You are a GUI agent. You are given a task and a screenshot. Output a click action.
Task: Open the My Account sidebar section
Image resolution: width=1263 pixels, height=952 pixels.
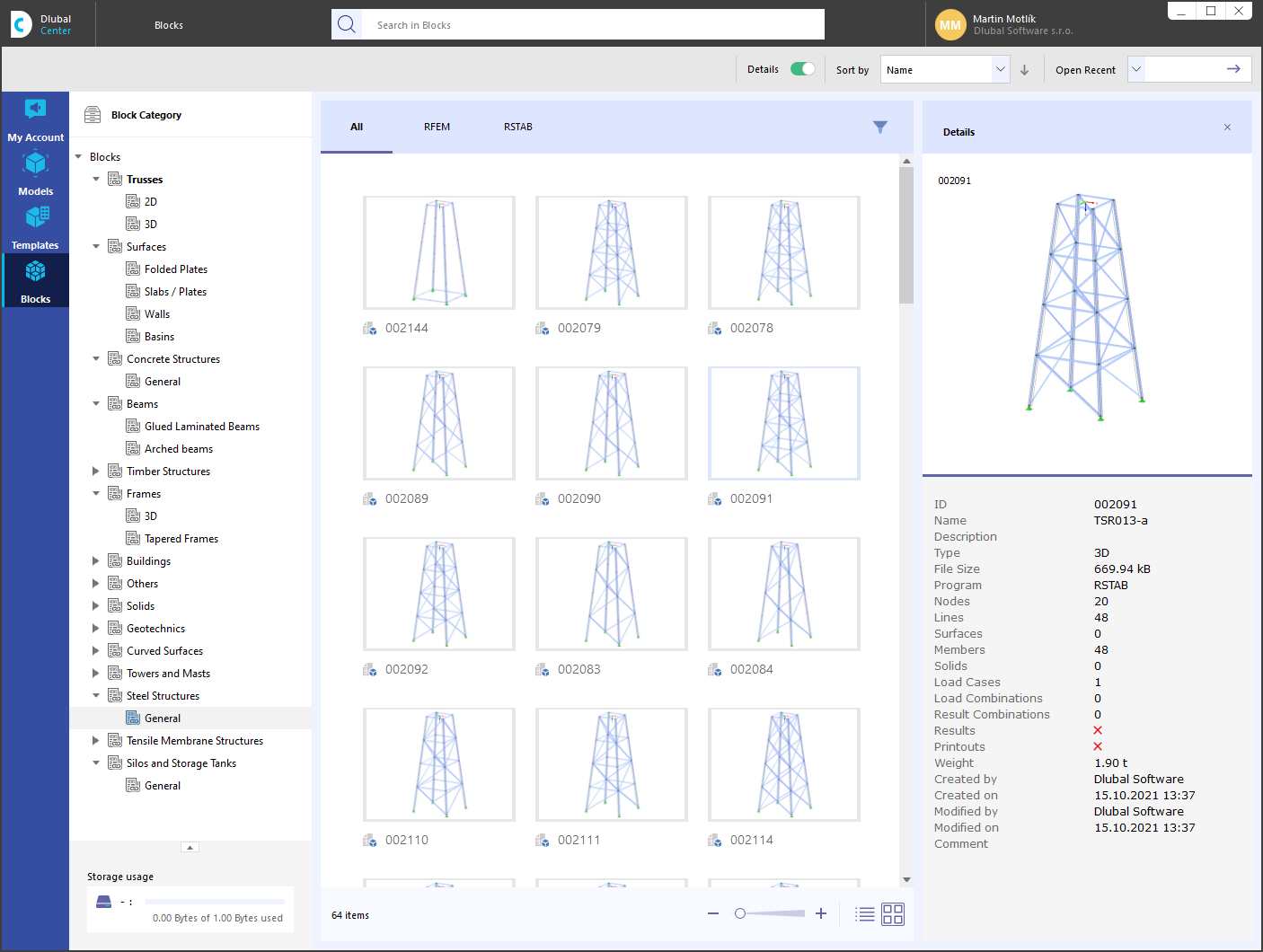click(x=35, y=119)
